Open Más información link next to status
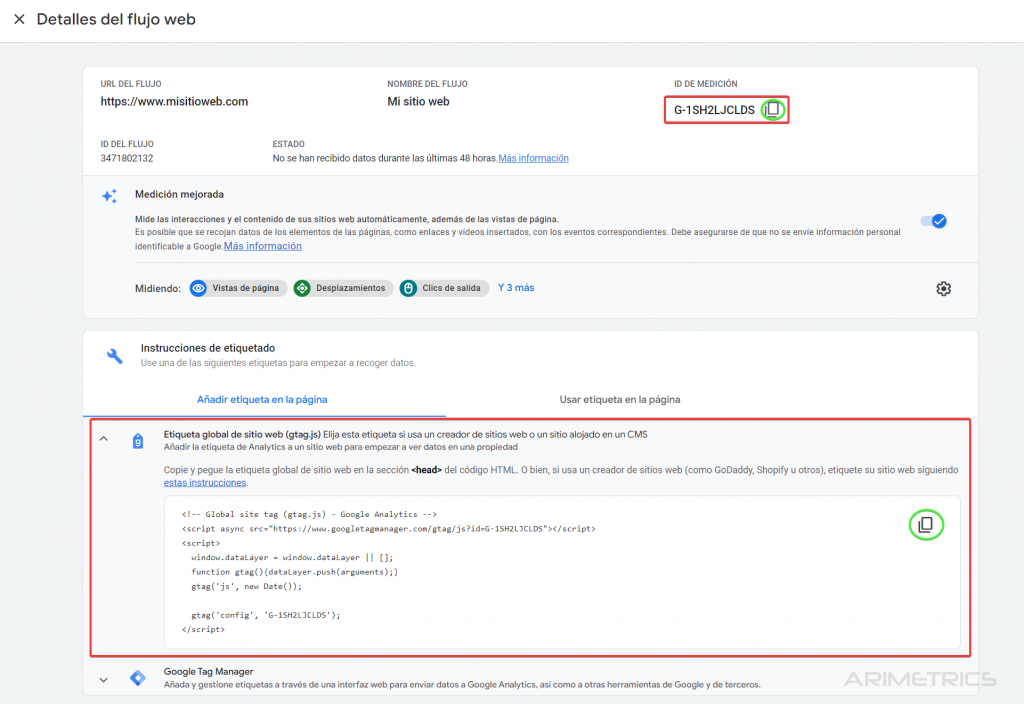1024x704 pixels. [533, 158]
